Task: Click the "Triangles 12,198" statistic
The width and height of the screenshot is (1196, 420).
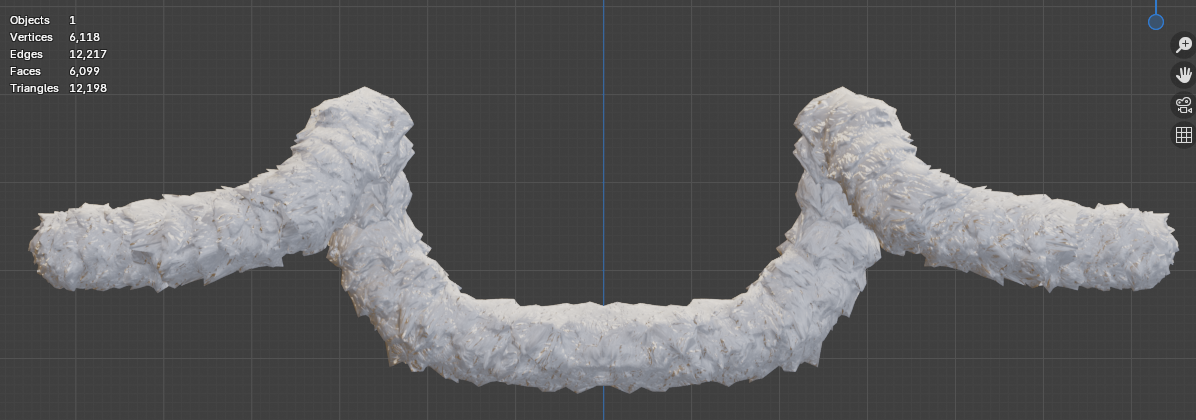Action: (58, 88)
